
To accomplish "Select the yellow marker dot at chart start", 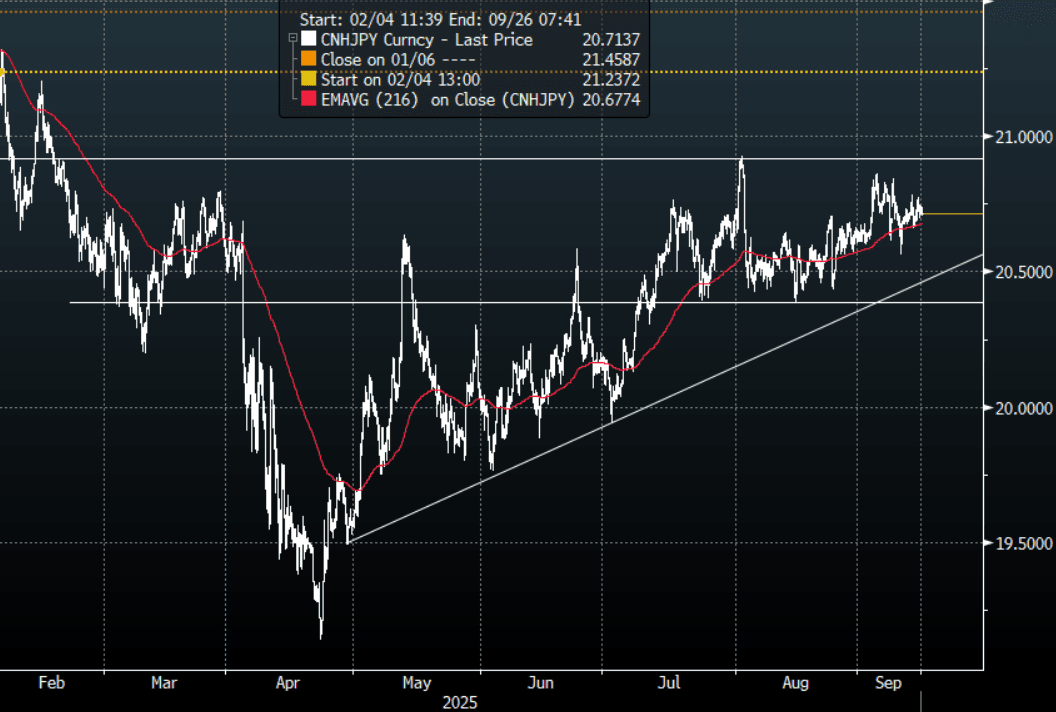I will point(2,72).
